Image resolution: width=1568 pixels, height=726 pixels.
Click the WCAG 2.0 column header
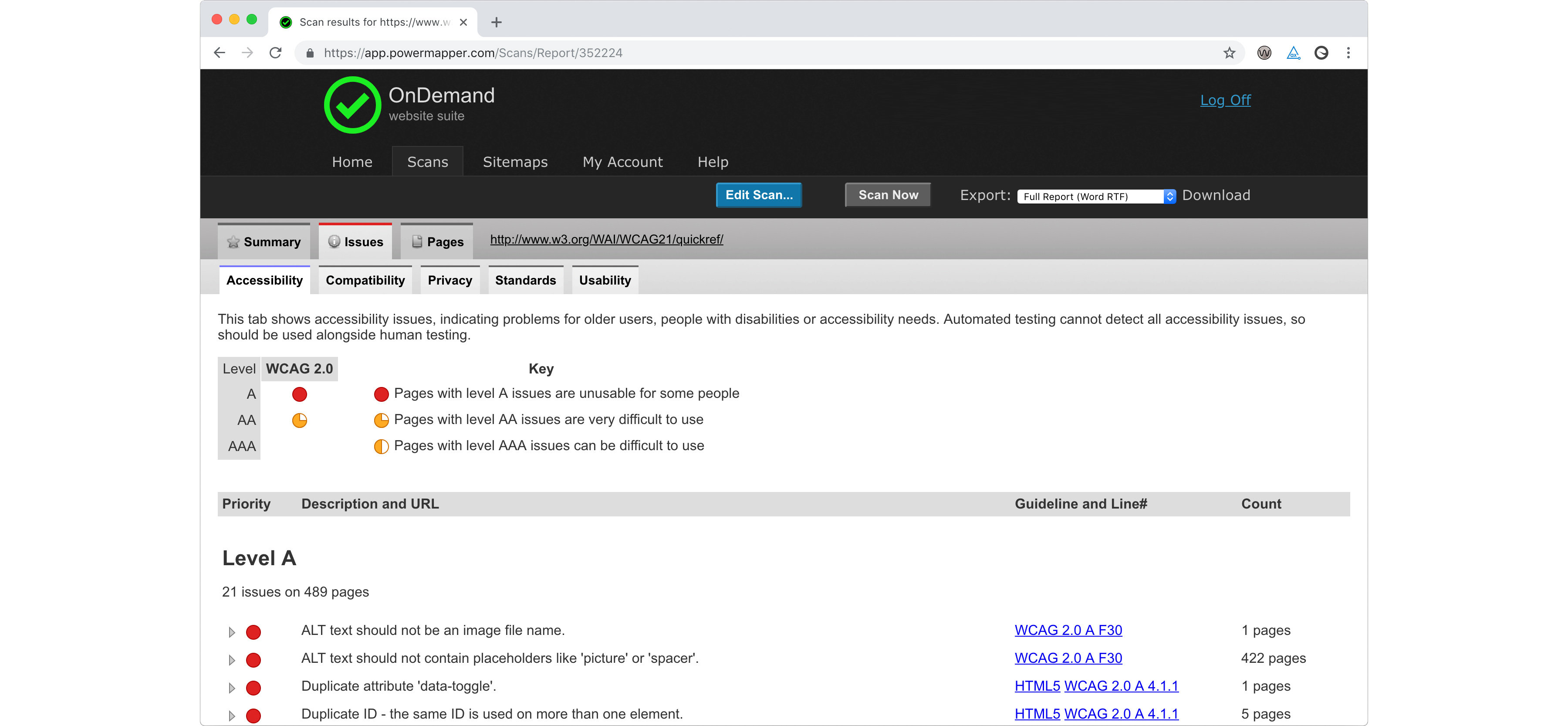[x=299, y=369]
